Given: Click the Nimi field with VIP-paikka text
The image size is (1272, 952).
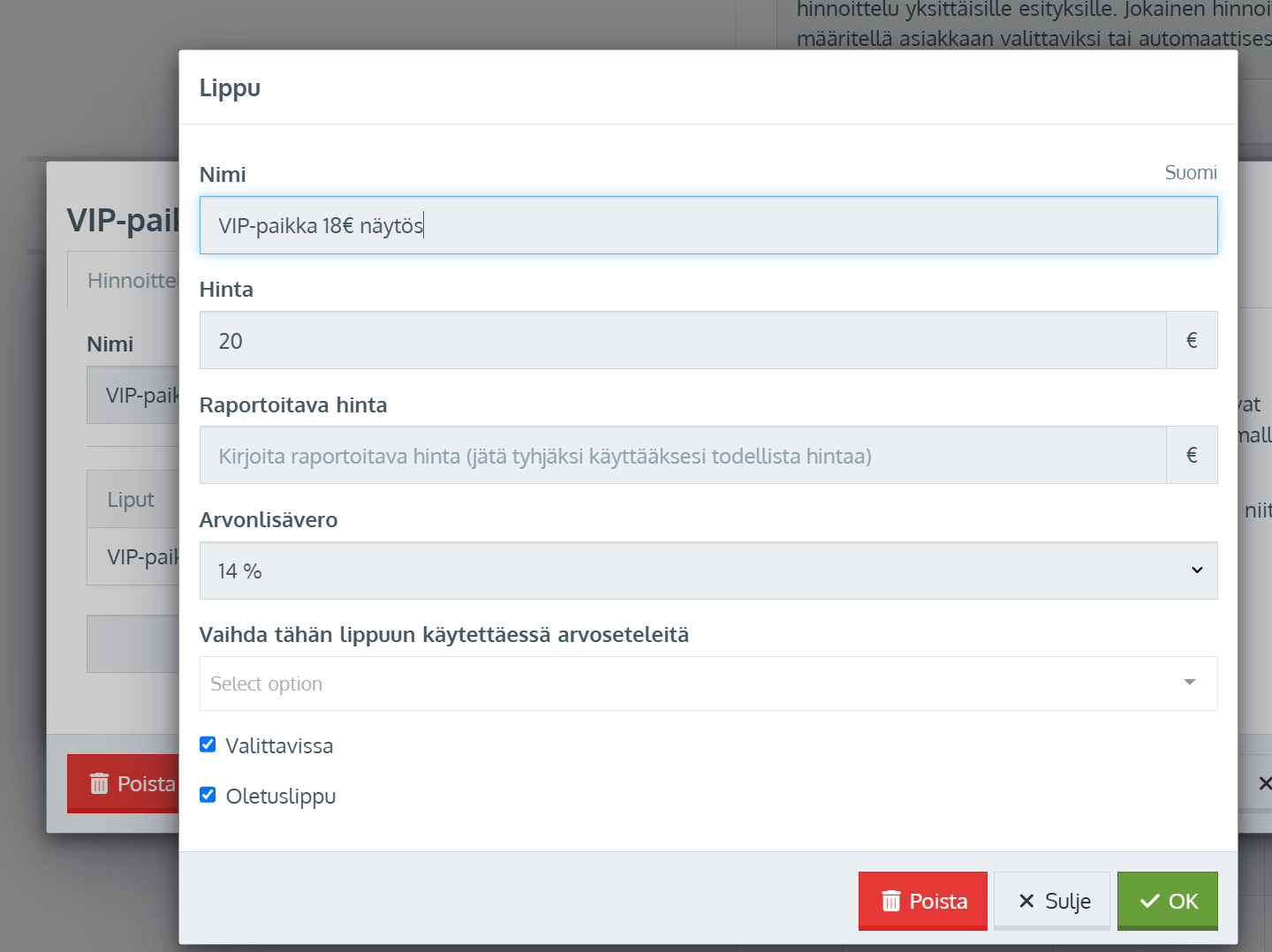Looking at the screenshot, I should pyautogui.click(x=707, y=226).
